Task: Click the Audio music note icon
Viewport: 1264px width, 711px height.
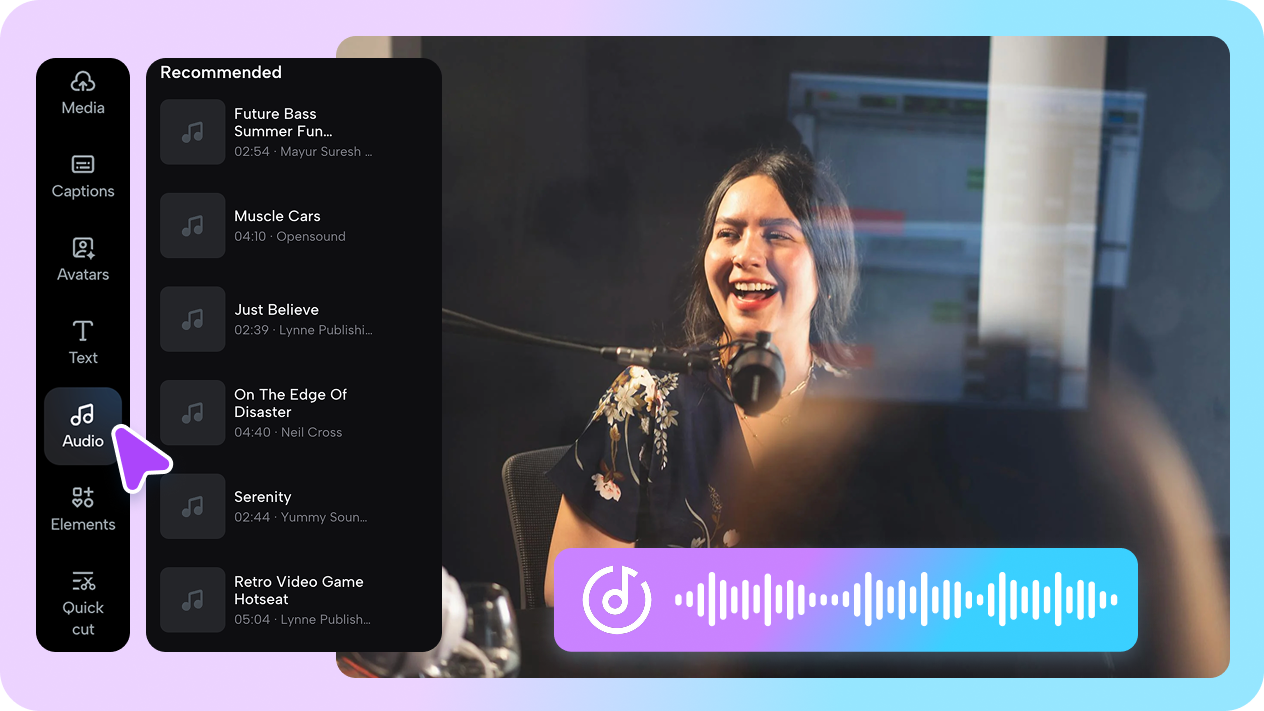Action: tap(83, 414)
